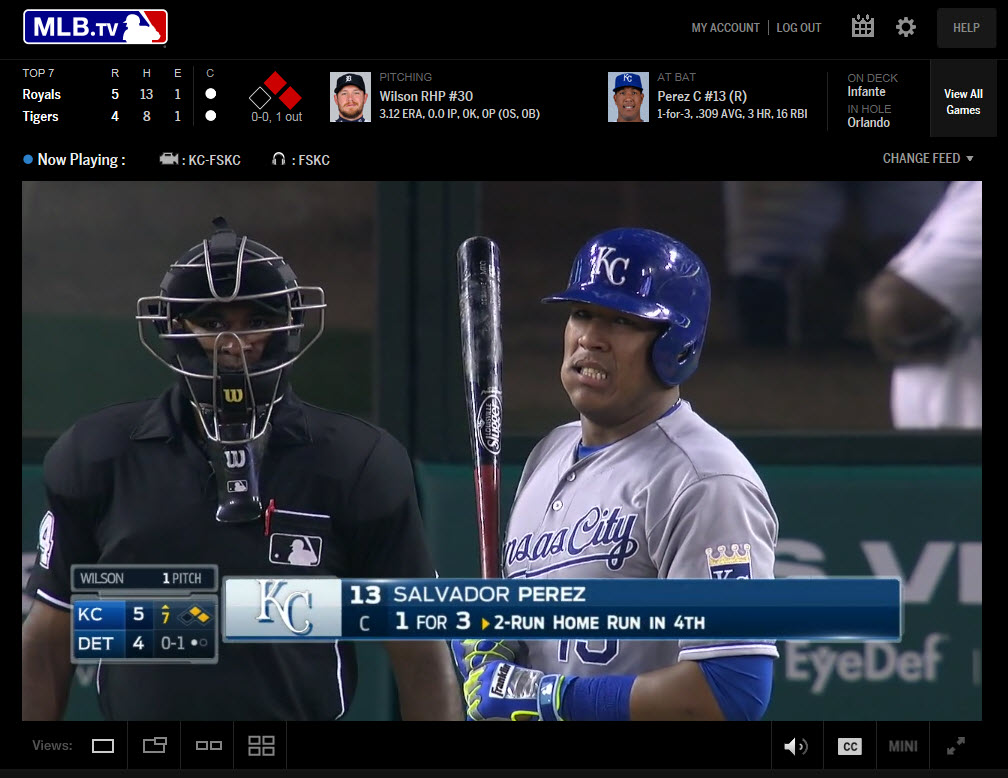Click the LOG OUT link
1008x778 pixels.
(x=798, y=28)
